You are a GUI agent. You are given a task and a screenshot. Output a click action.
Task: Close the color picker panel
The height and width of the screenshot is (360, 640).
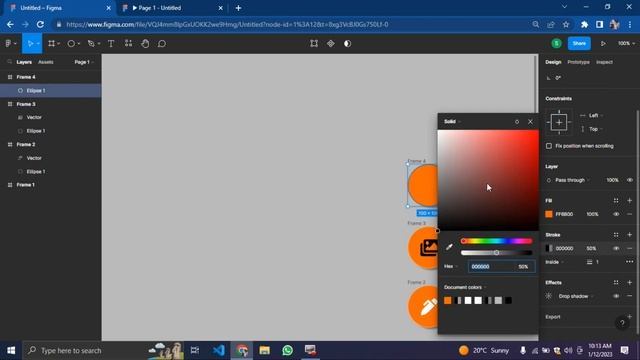tap(530, 122)
